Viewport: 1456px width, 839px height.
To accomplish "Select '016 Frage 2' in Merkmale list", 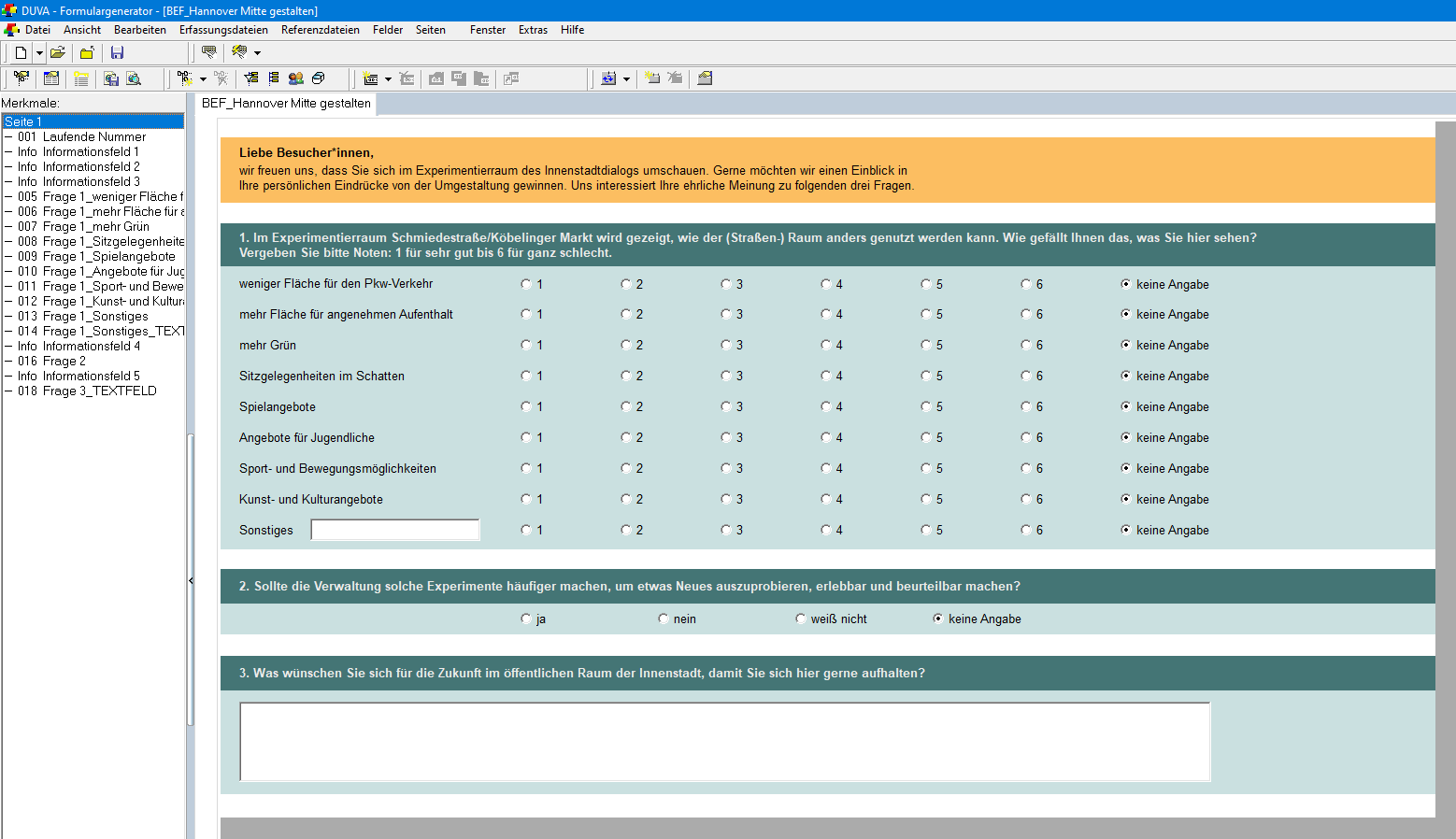I will point(64,361).
